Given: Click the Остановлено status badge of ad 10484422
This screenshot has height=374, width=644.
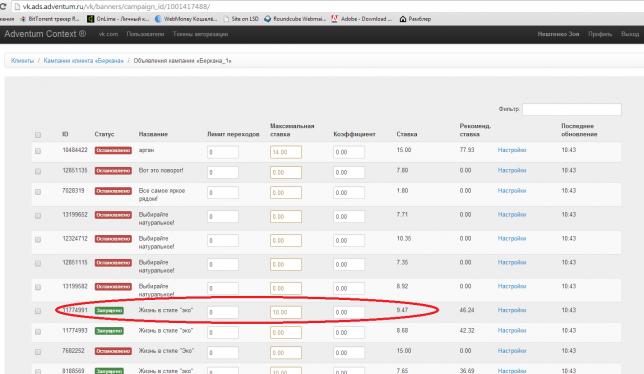Looking at the screenshot, I should pyautogui.click(x=113, y=150).
